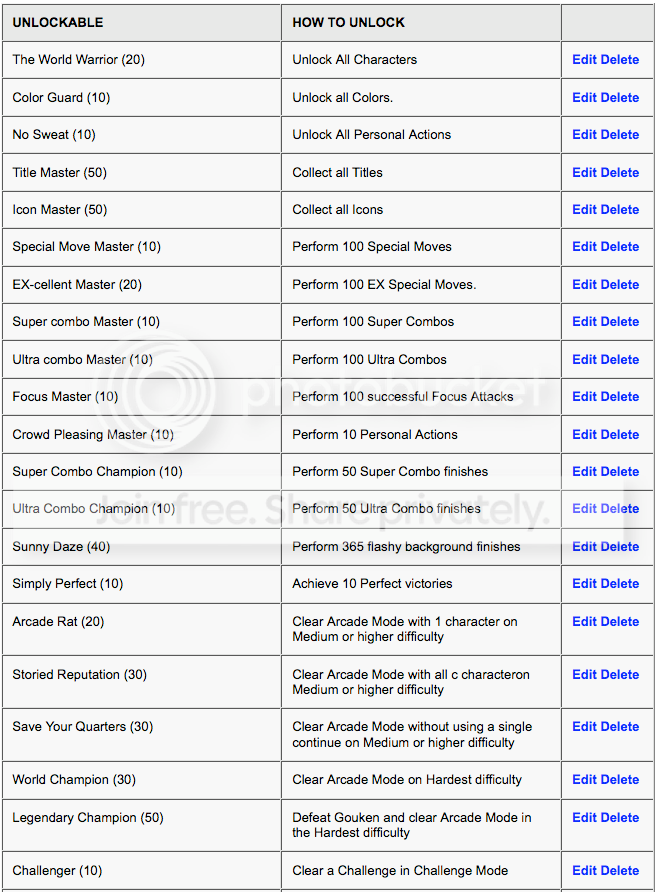Edit Ultra Combo Champion row
This screenshot has width=655, height=892.
pyautogui.click(x=584, y=509)
